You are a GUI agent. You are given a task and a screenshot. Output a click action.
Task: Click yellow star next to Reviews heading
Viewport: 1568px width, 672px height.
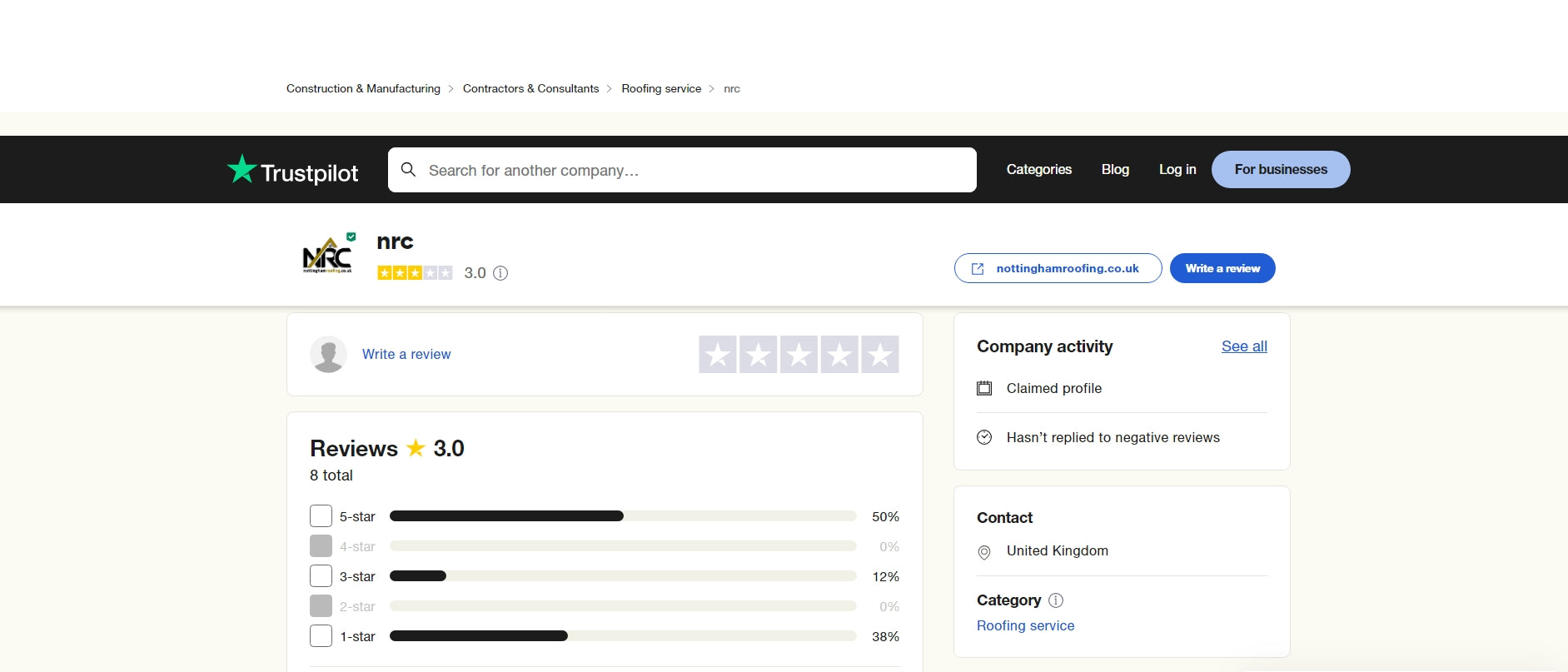pyautogui.click(x=416, y=448)
